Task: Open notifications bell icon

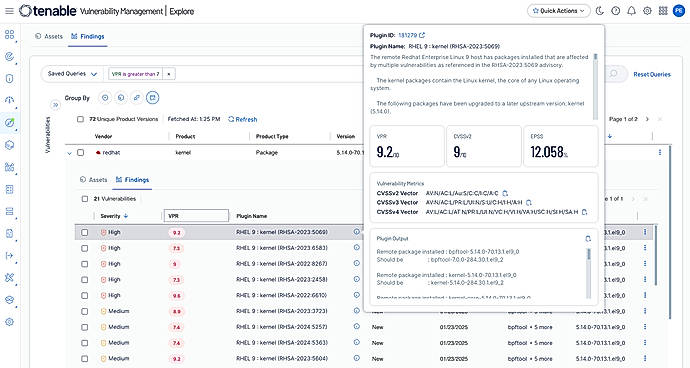Action: click(631, 11)
